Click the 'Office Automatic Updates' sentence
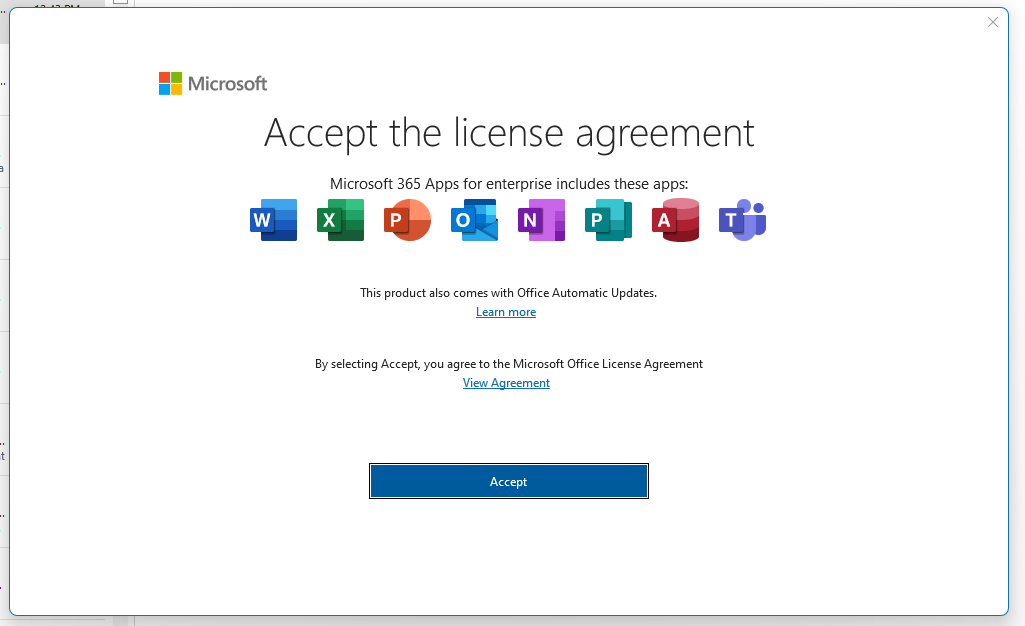This screenshot has height=626, width=1025. coord(508,293)
